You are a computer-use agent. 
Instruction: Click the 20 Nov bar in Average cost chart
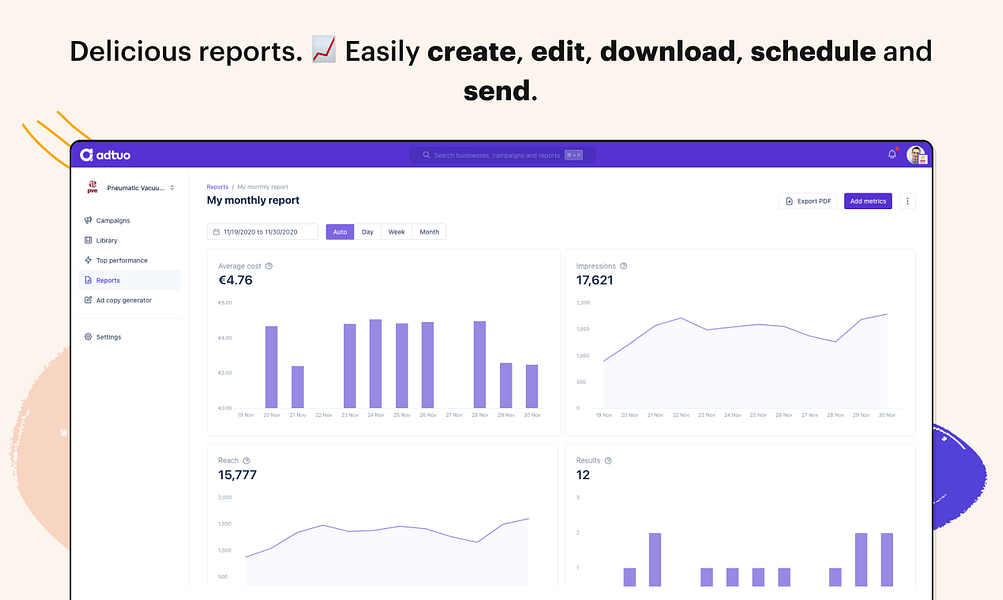(x=271, y=367)
